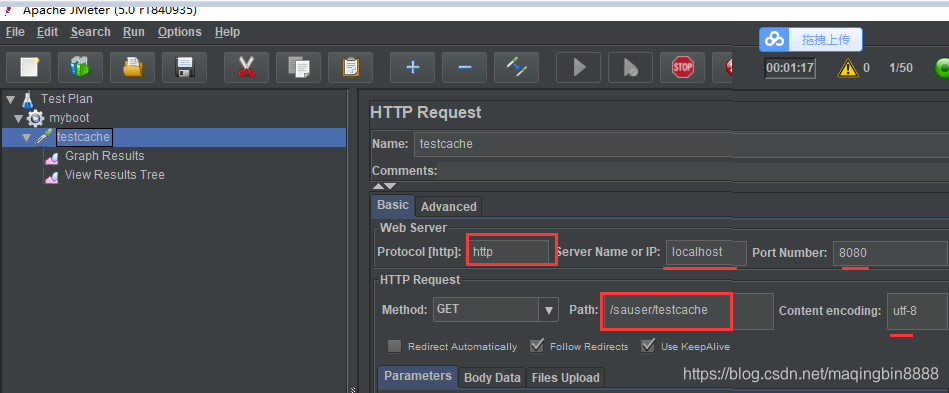Image resolution: width=949 pixels, height=393 pixels.
Task: Click the Server Name field with localhost
Action: (x=706, y=253)
